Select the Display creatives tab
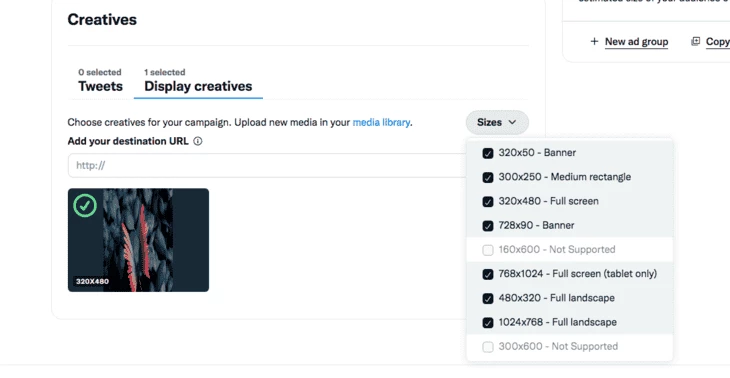The image size is (730, 378). [198, 80]
